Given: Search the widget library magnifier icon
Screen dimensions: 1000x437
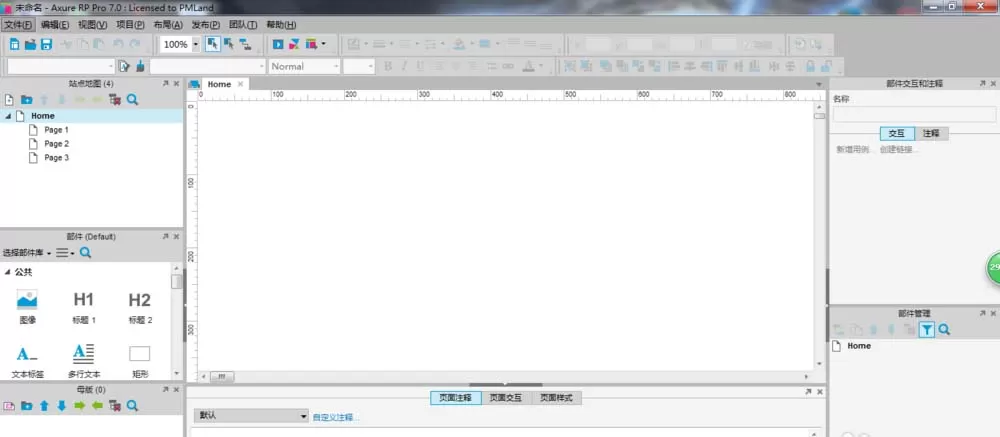Looking at the screenshot, I should (85, 253).
